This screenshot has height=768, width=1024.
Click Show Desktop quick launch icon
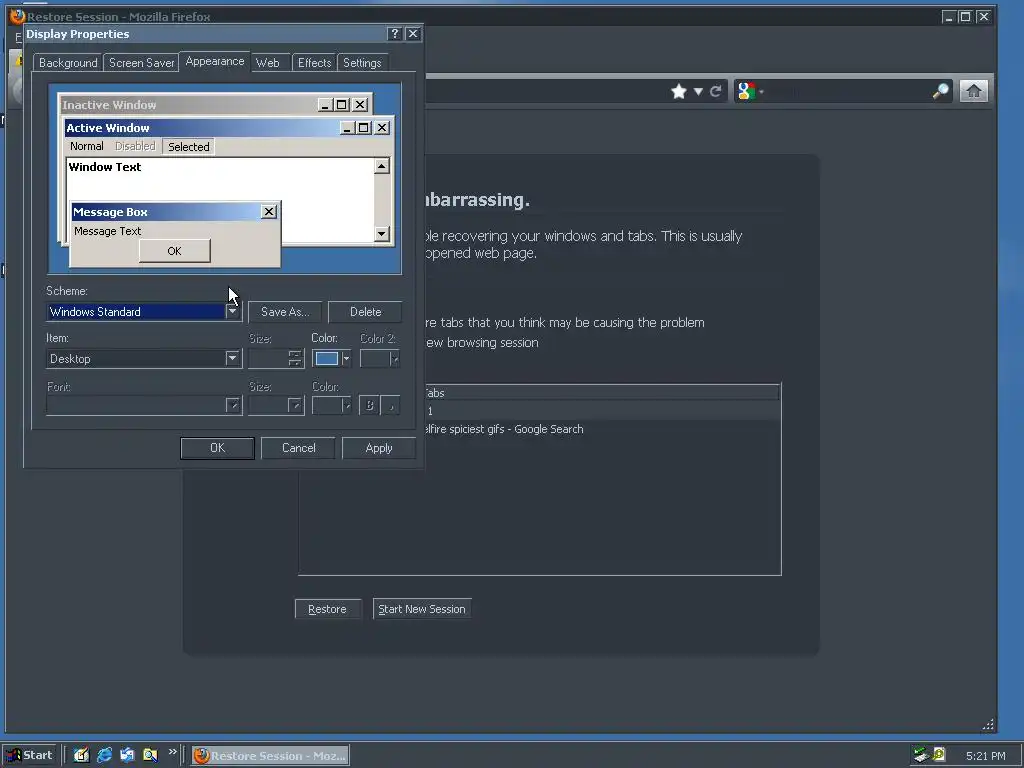click(81, 755)
